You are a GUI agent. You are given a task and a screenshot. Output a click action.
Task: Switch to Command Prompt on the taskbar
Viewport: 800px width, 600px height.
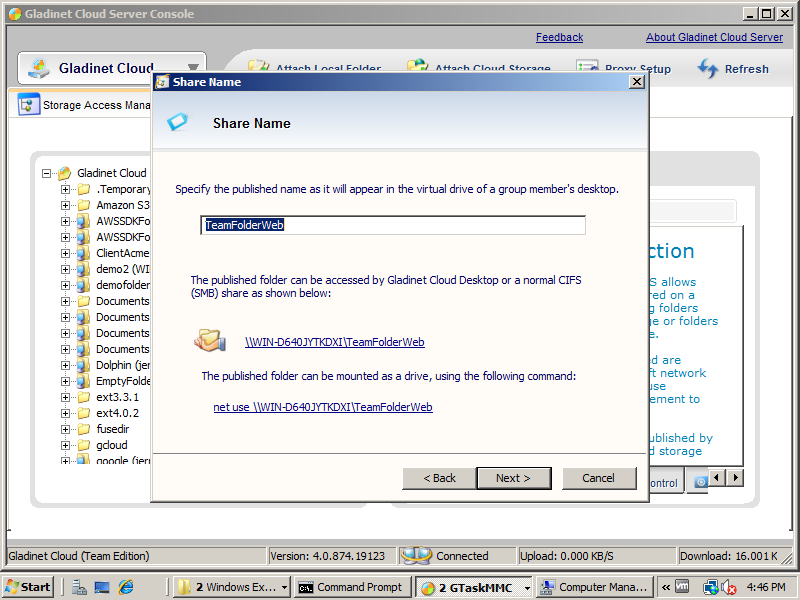coord(352,587)
